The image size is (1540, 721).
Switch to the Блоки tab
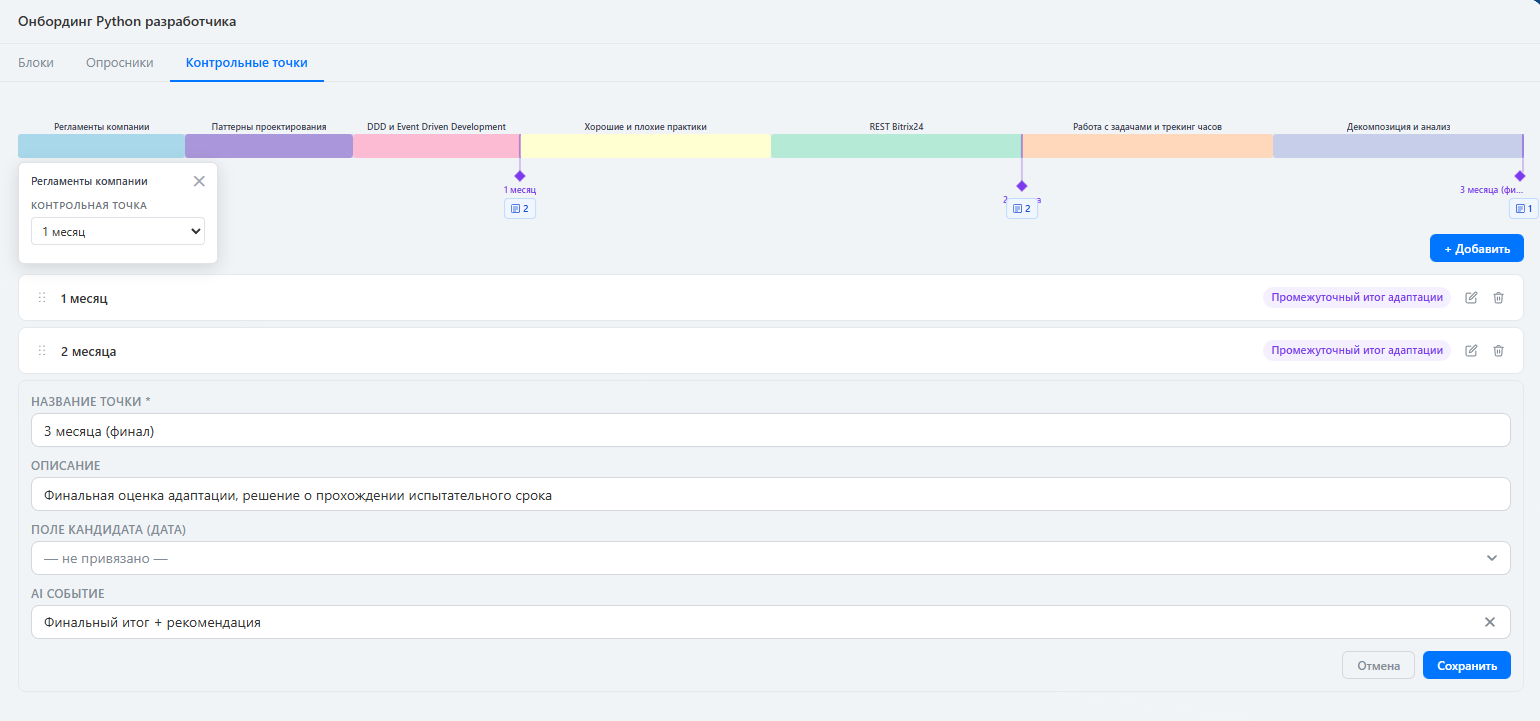coord(36,62)
